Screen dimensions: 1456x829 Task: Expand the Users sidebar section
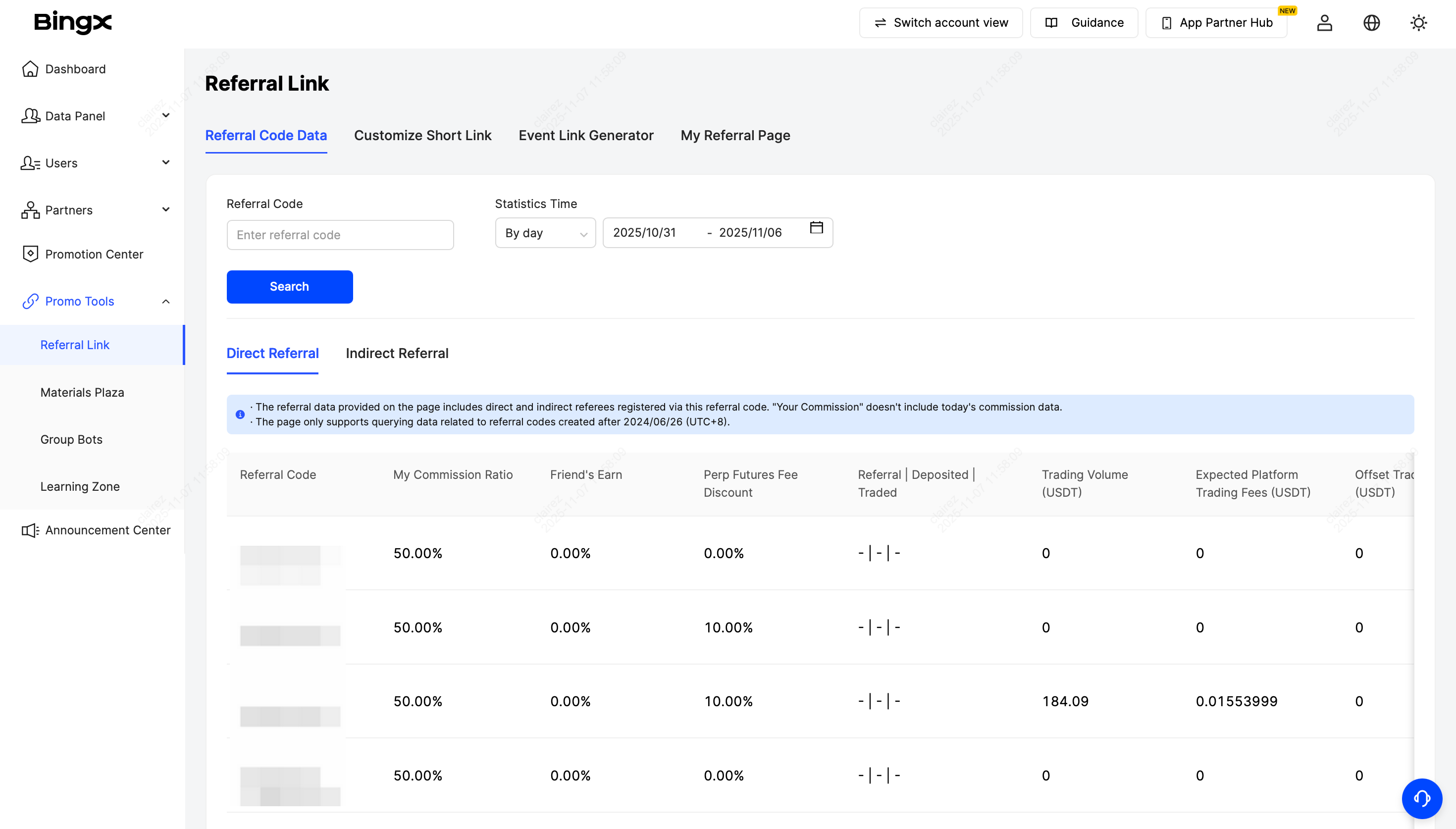coord(94,163)
